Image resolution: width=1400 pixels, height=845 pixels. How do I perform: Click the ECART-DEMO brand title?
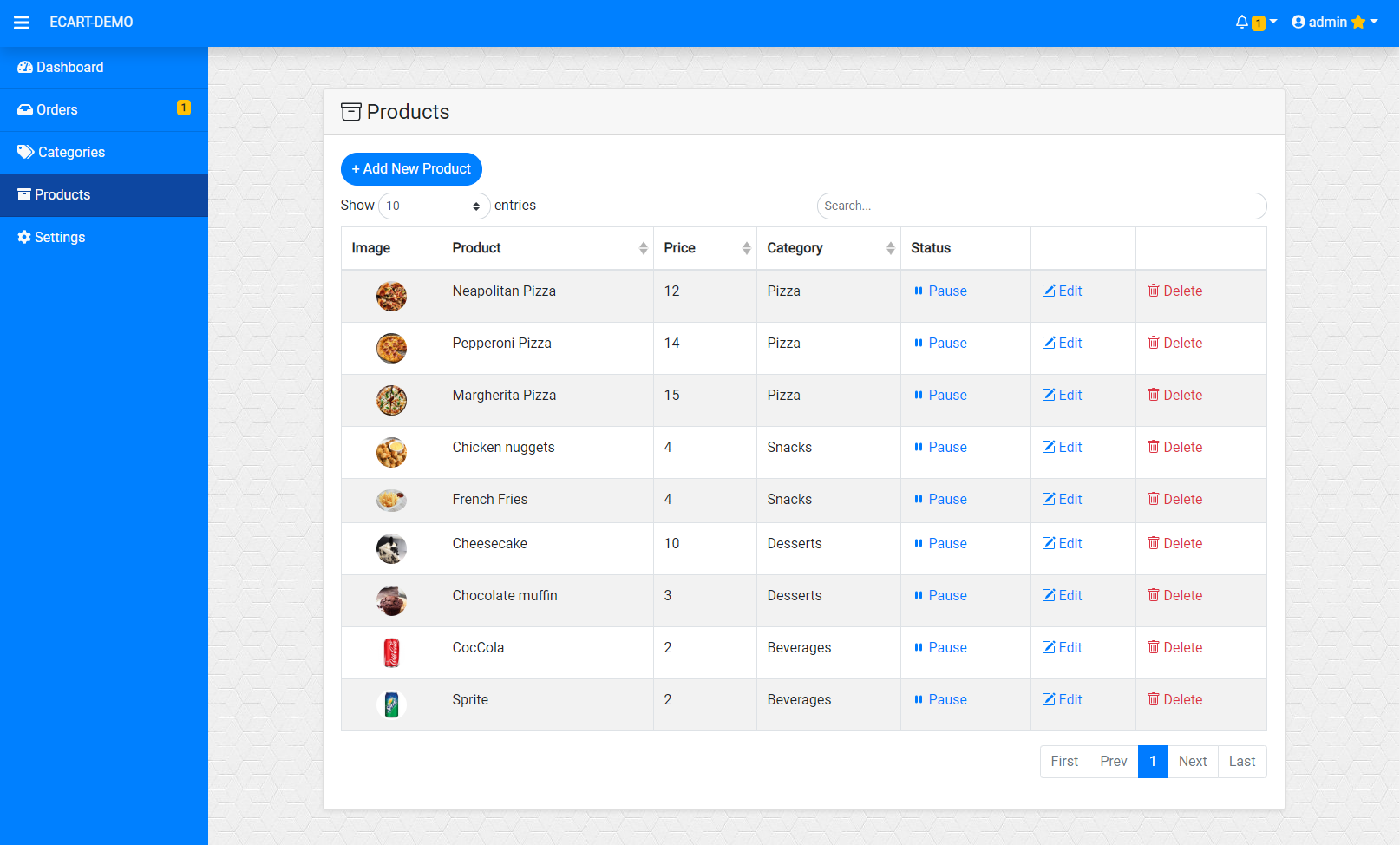(x=91, y=23)
